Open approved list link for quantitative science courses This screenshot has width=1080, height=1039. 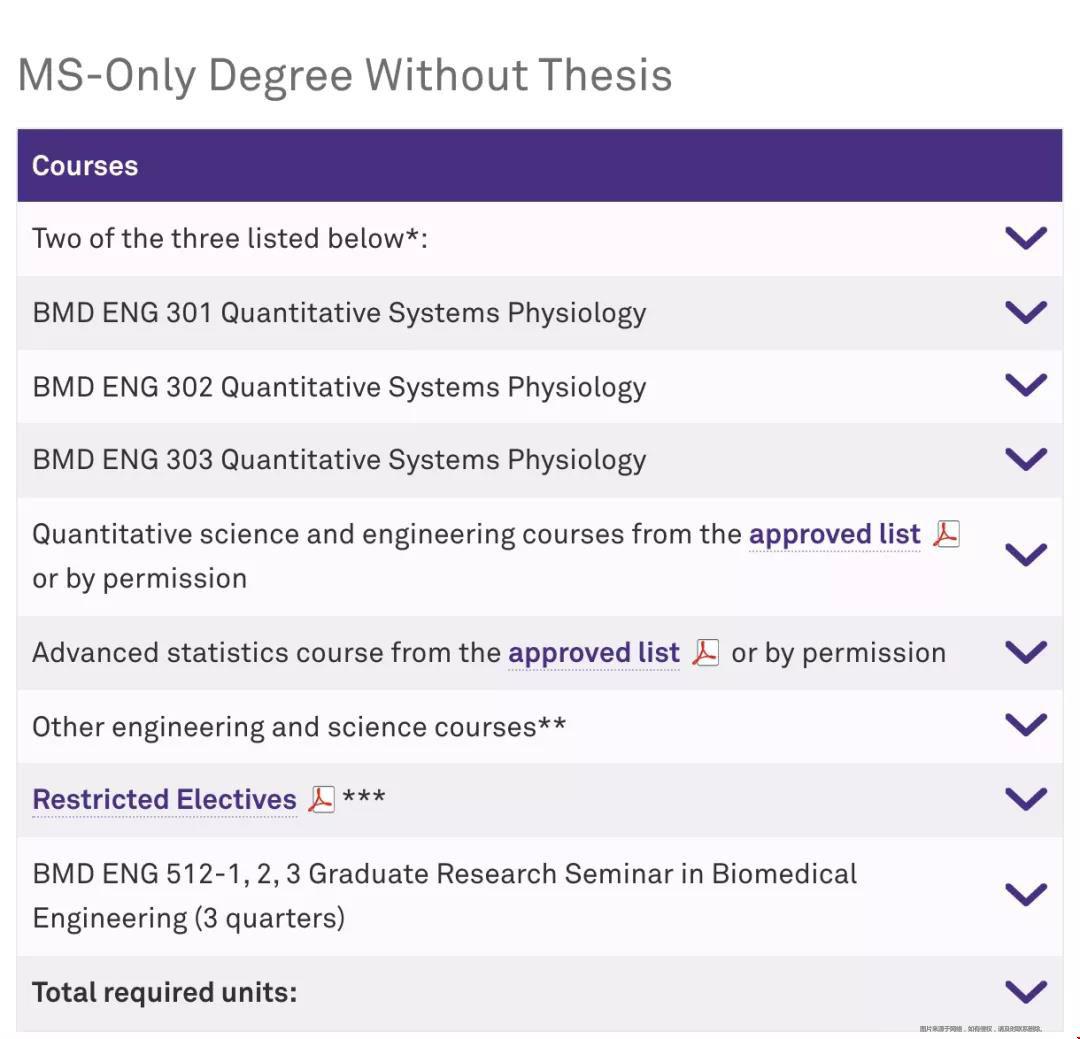(x=835, y=535)
